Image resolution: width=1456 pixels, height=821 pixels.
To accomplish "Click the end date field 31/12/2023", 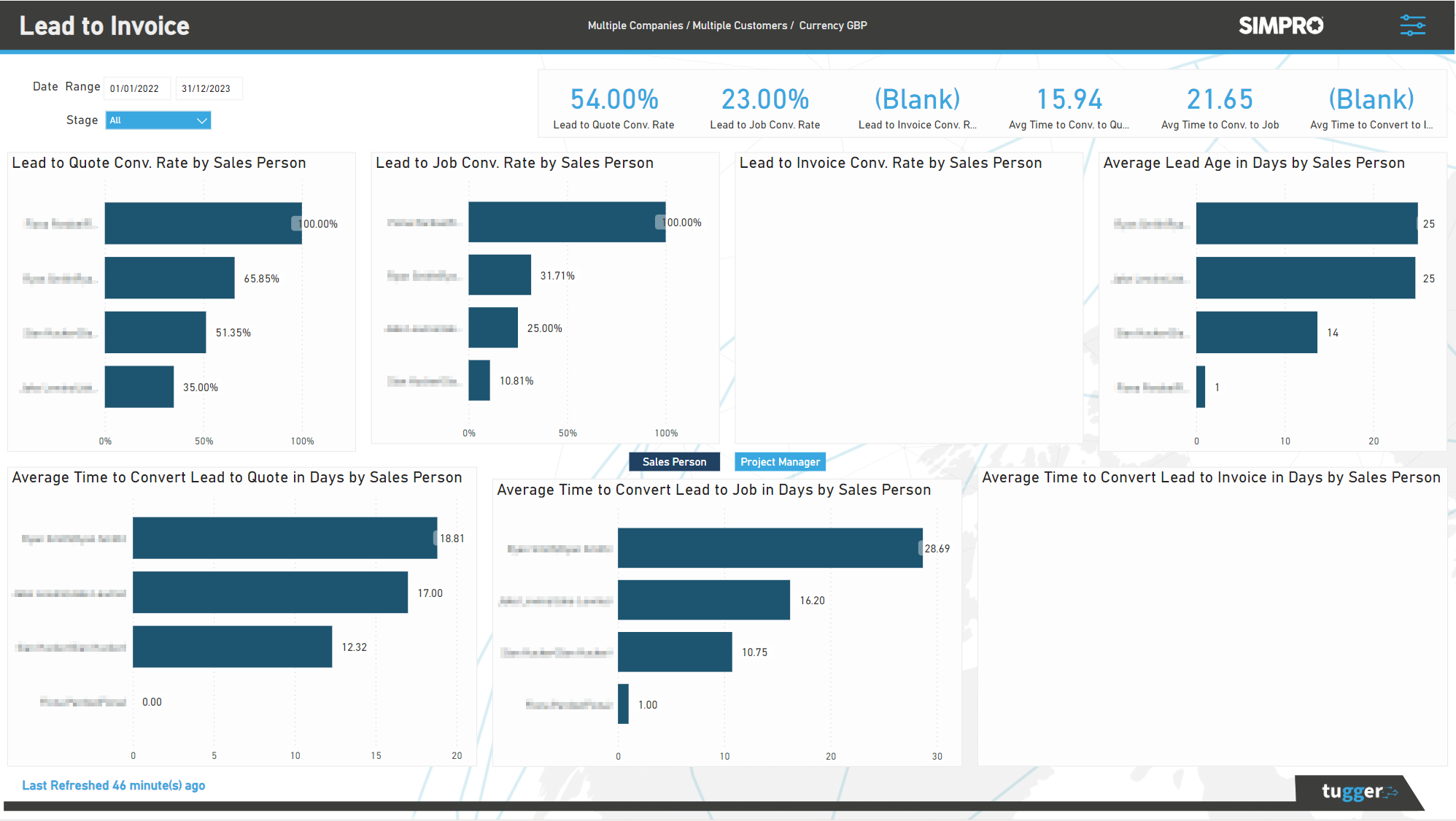I will [x=209, y=88].
